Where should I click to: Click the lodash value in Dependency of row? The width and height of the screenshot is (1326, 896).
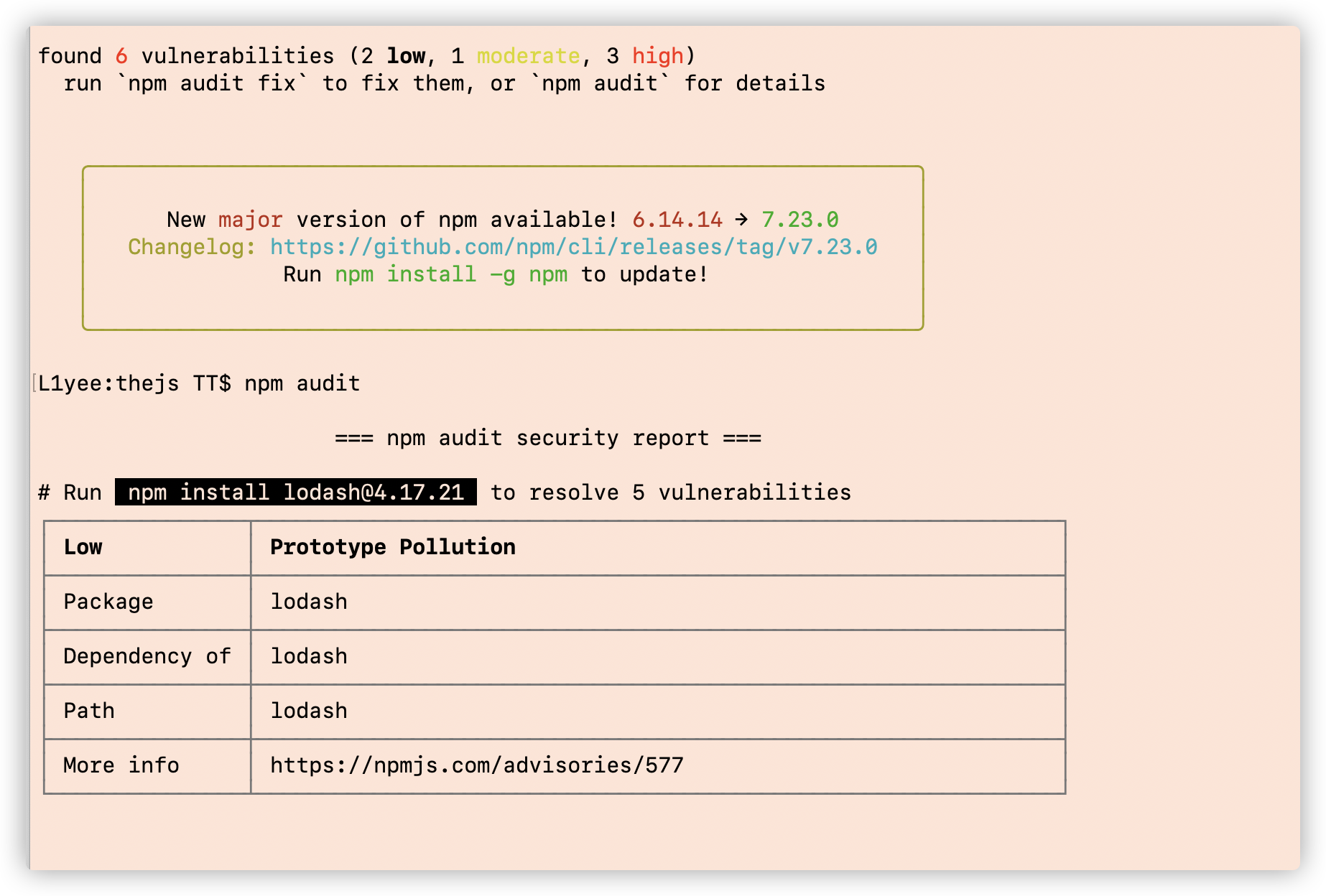[309, 656]
